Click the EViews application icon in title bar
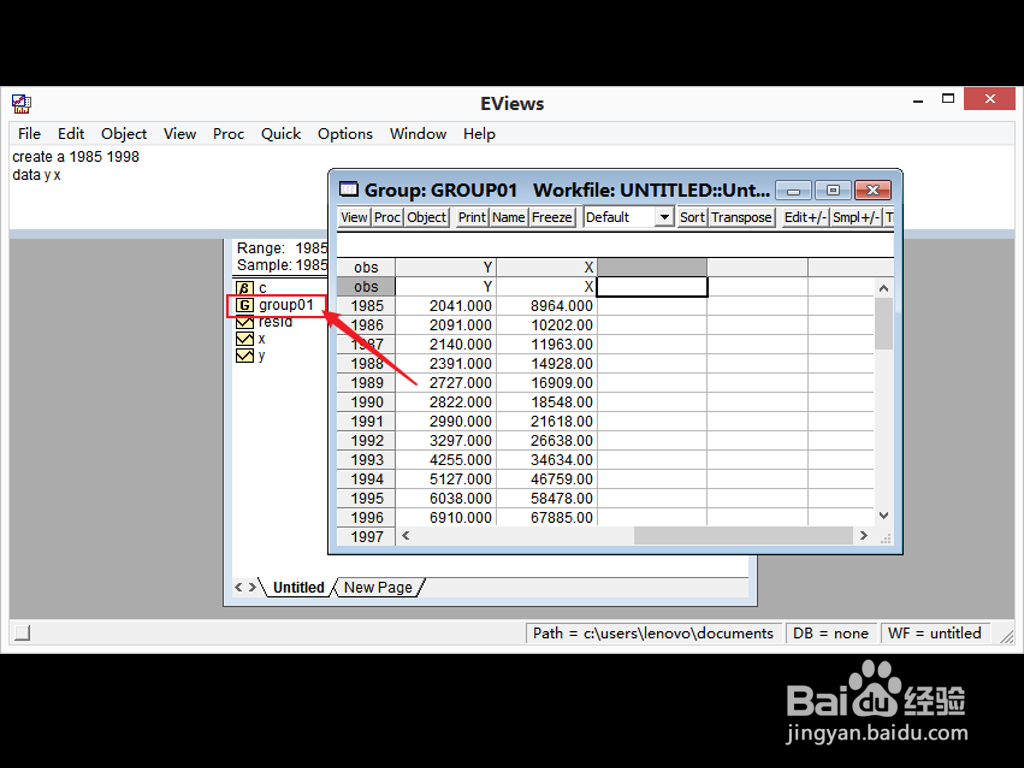The image size is (1024, 768). click(22, 103)
